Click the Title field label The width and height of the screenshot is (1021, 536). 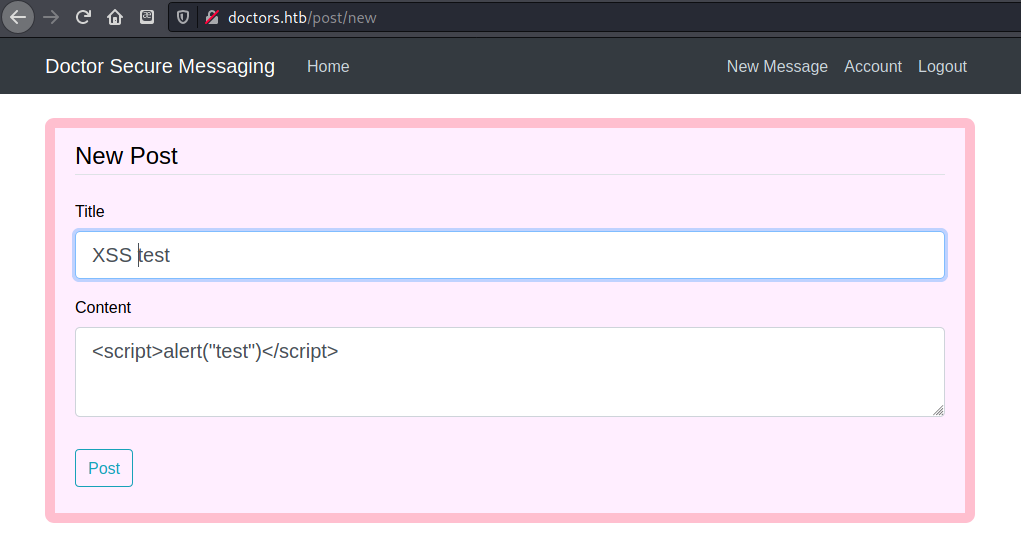point(90,211)
